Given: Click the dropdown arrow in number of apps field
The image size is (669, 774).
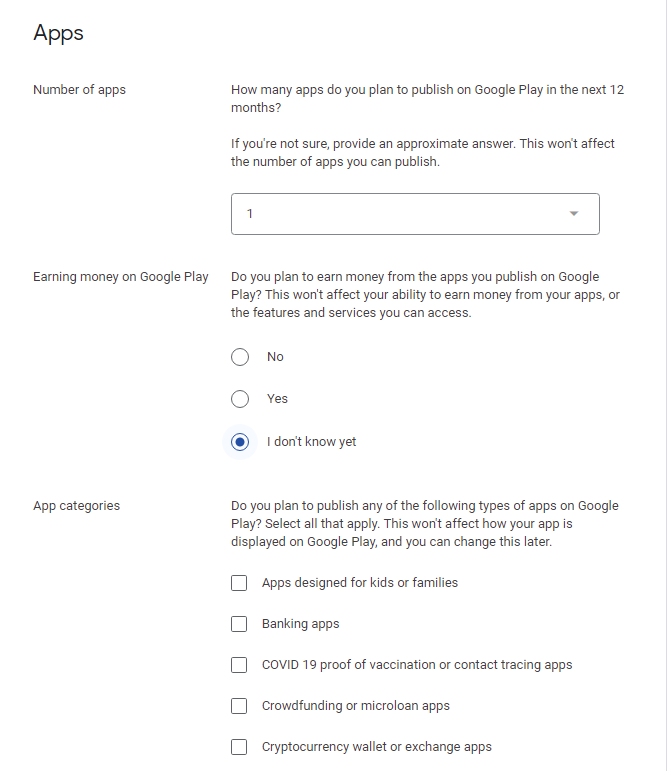Looking at the screenshot, I should coord(574,214).
